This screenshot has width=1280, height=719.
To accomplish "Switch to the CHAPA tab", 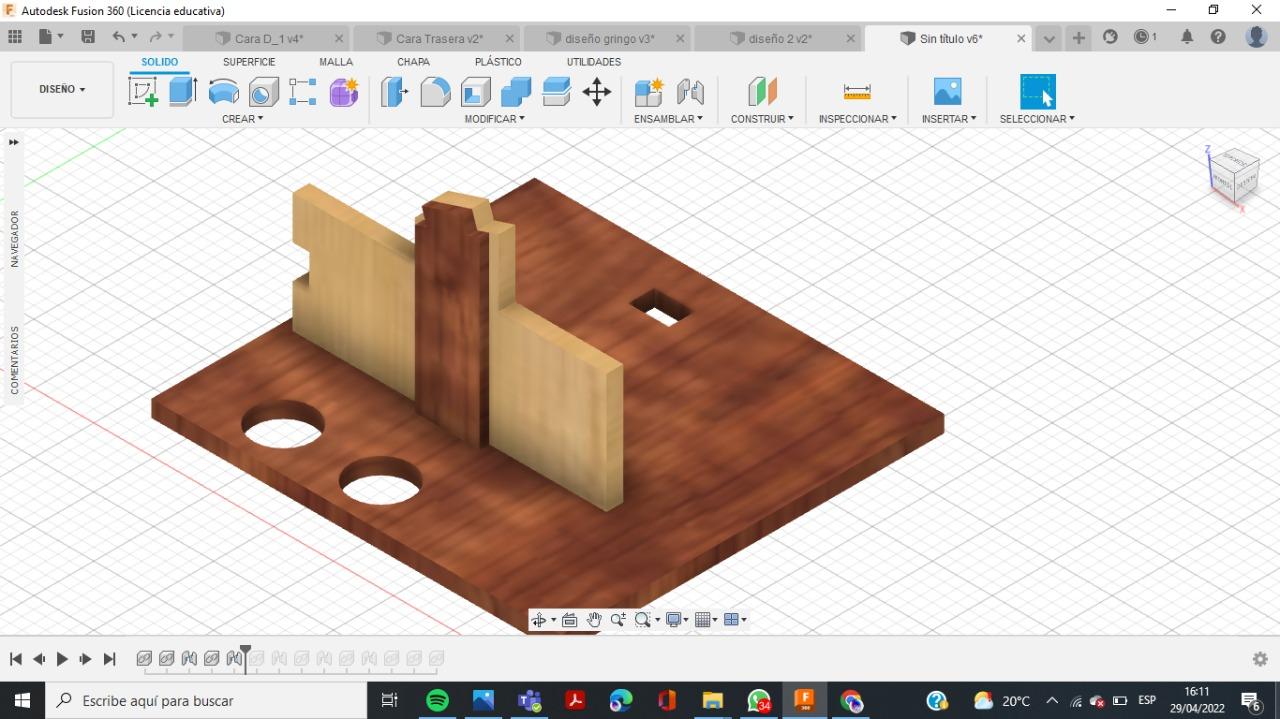I will [413, 62].
